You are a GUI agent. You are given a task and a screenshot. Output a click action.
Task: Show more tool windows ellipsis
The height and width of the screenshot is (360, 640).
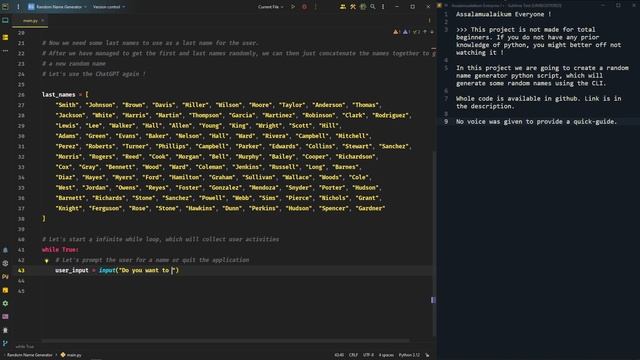click(5, 51)
